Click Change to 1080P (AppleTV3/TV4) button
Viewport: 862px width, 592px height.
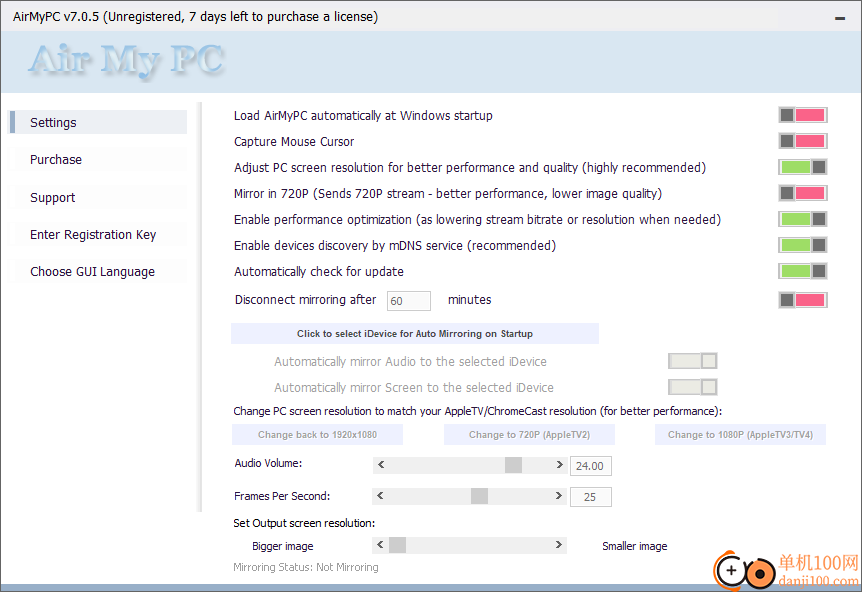(740, 435)
